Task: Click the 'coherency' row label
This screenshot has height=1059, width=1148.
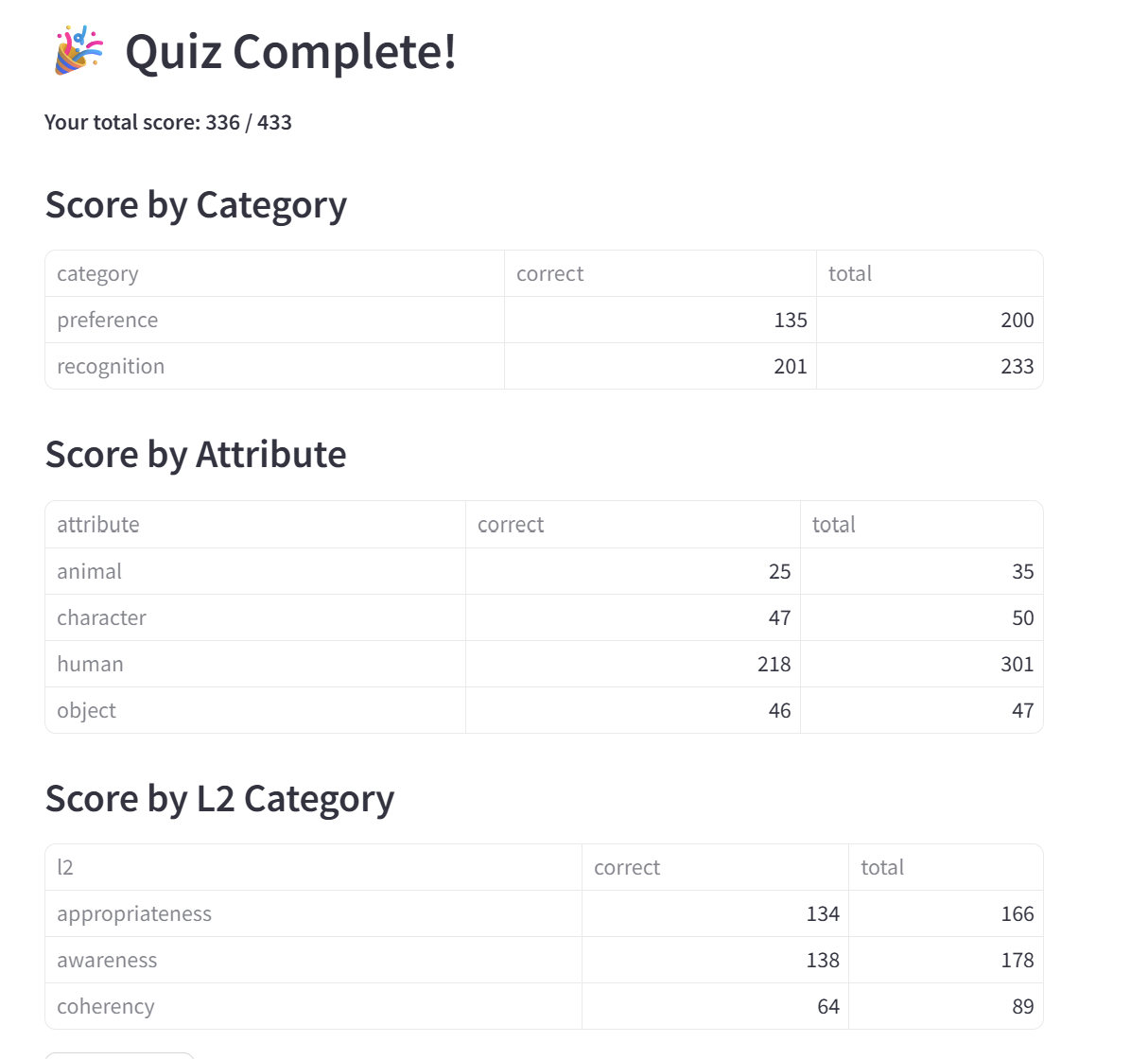Action: 106,1007
